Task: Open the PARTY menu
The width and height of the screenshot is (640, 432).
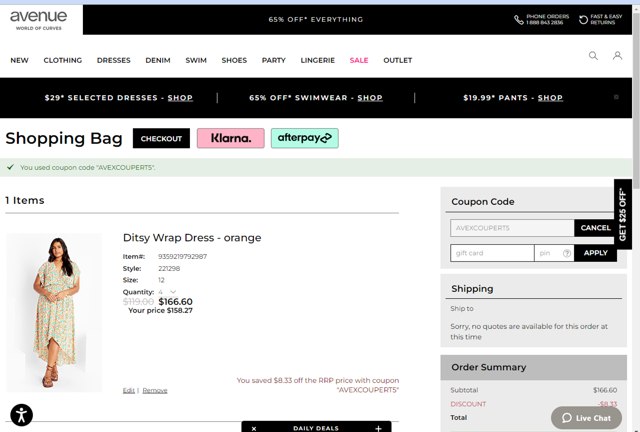Action: (x=273, y=60)
